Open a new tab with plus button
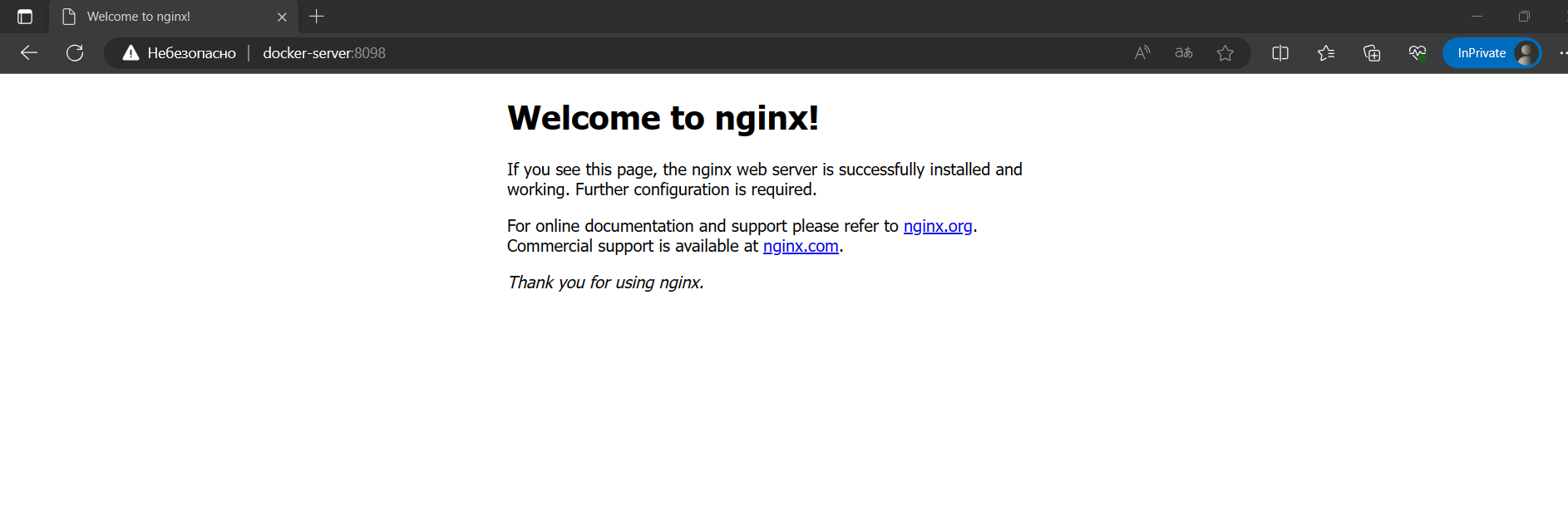Screen dimensions: 1568x506 317,17
